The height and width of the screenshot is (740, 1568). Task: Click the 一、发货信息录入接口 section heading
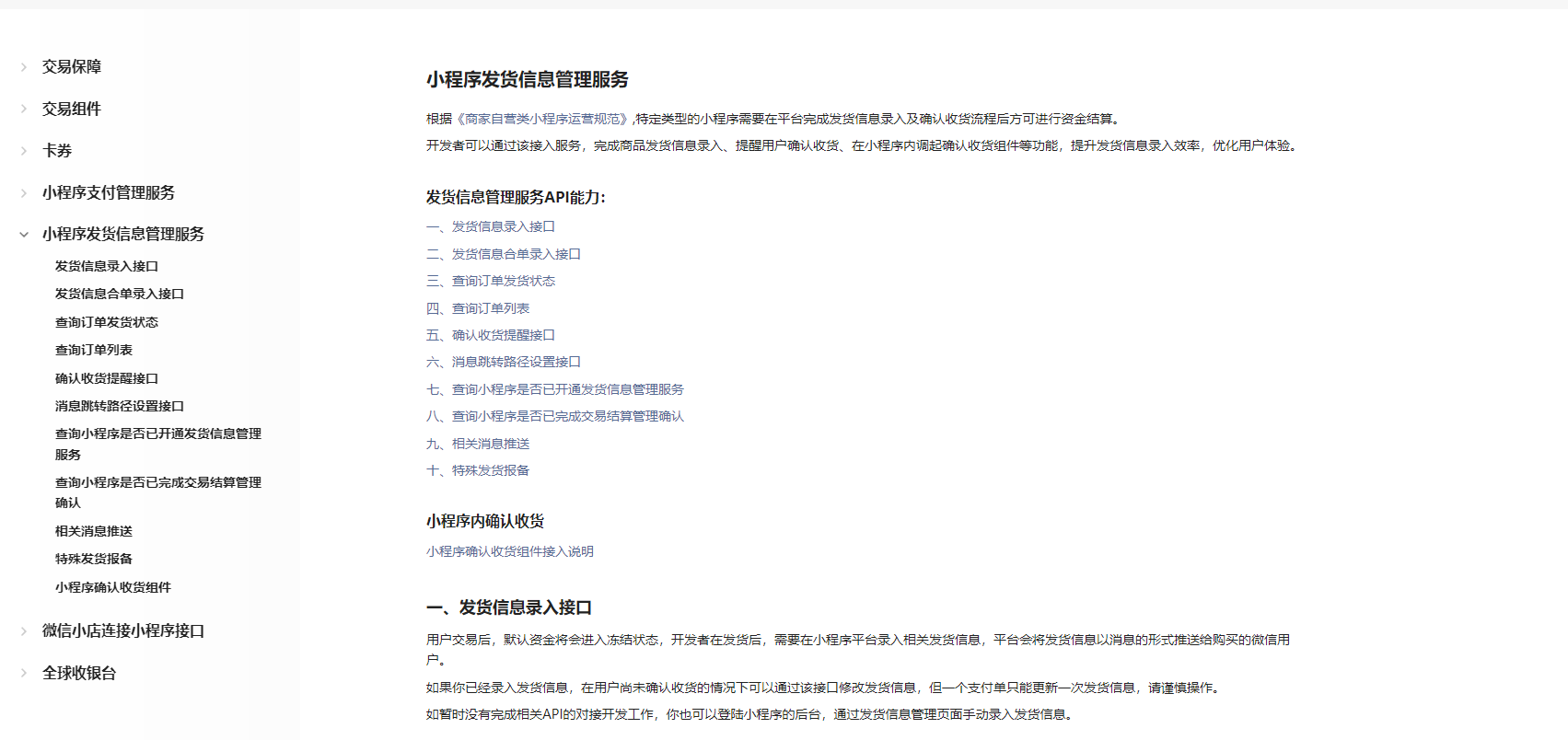pos(509,607)
